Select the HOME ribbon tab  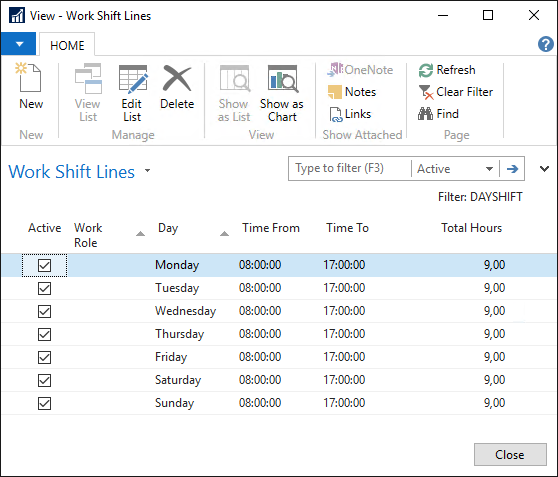(x=67, y=45)
